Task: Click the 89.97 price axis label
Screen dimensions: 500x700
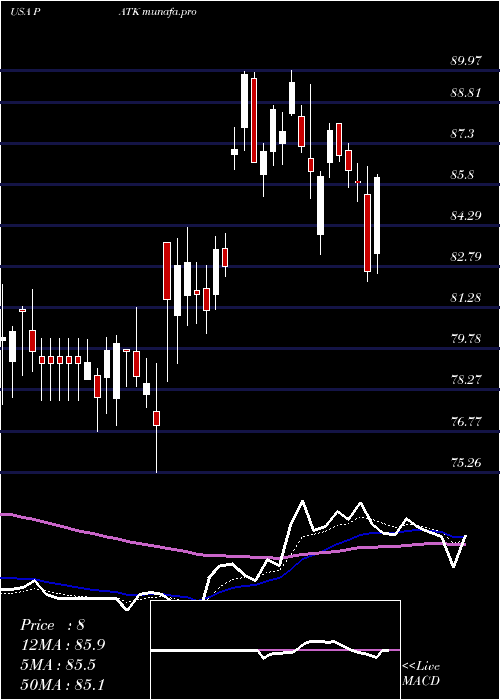Action: point(466,61)
